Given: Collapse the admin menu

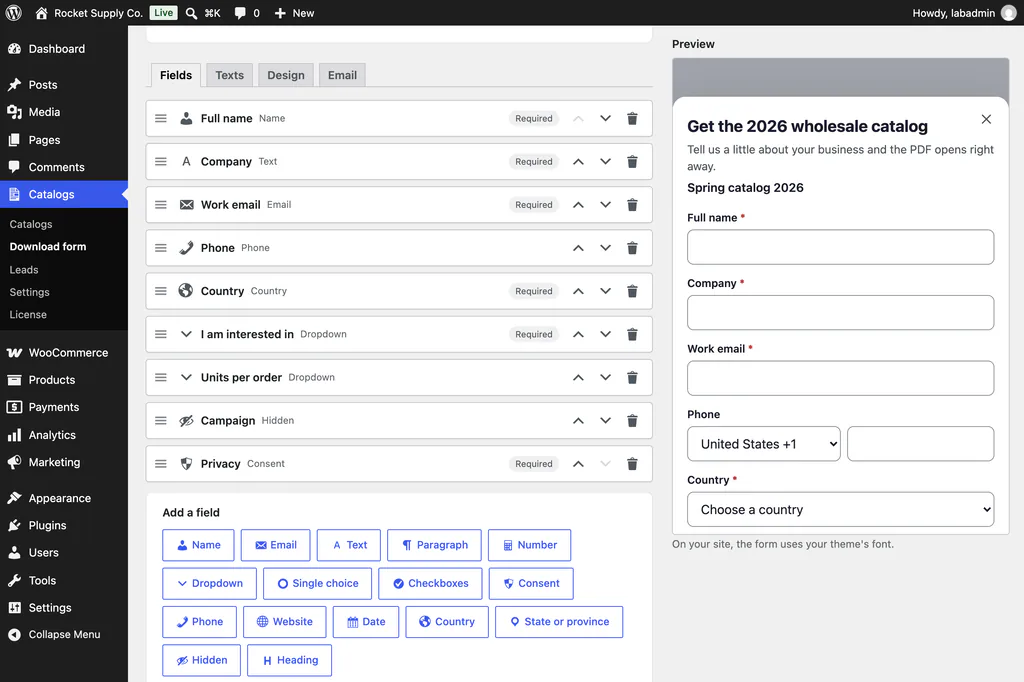Looking at the screenshot, I should pyautogui.click(x=64, y=634).
